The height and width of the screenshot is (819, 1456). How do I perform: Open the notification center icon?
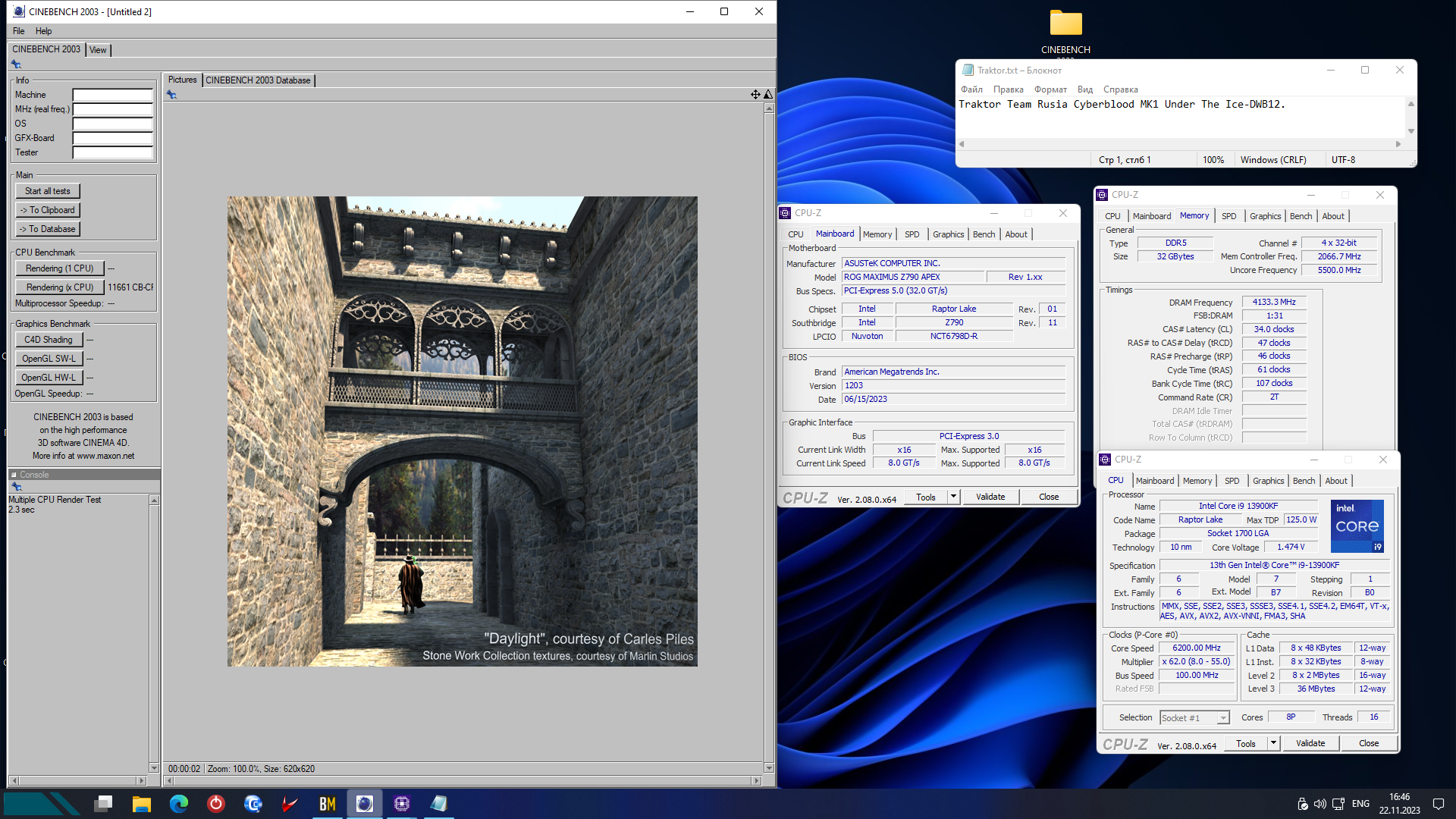click(1438, 804)
